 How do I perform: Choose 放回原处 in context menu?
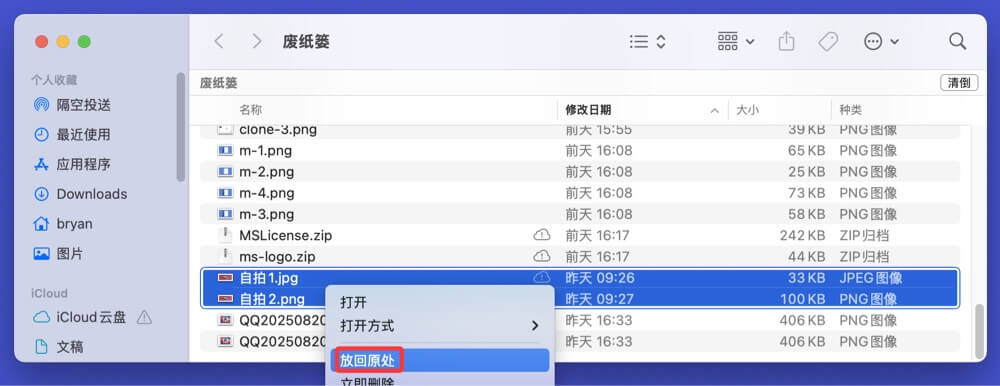(439, 361)
